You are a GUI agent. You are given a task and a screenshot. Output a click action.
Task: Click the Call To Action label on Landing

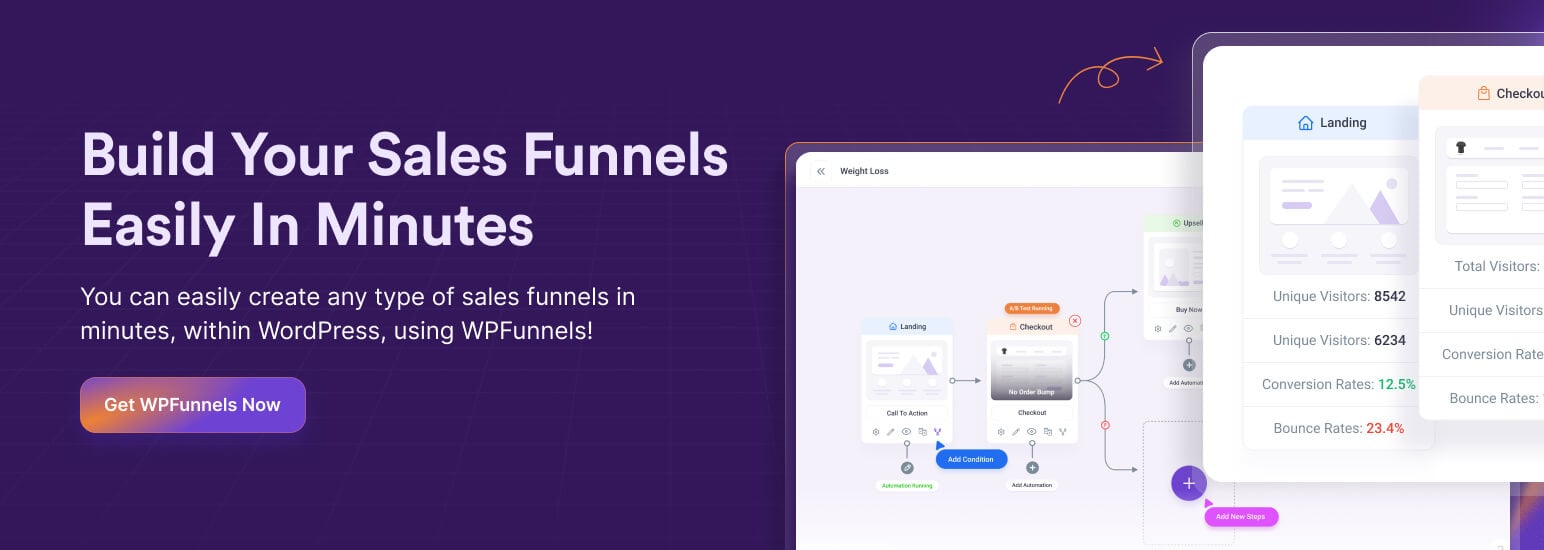pyautogui.click(x=907, y=413)
